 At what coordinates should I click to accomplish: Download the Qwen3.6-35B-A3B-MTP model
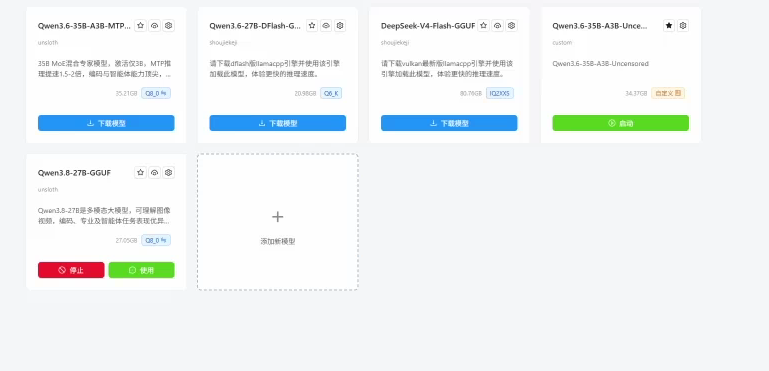click(106, 123)
